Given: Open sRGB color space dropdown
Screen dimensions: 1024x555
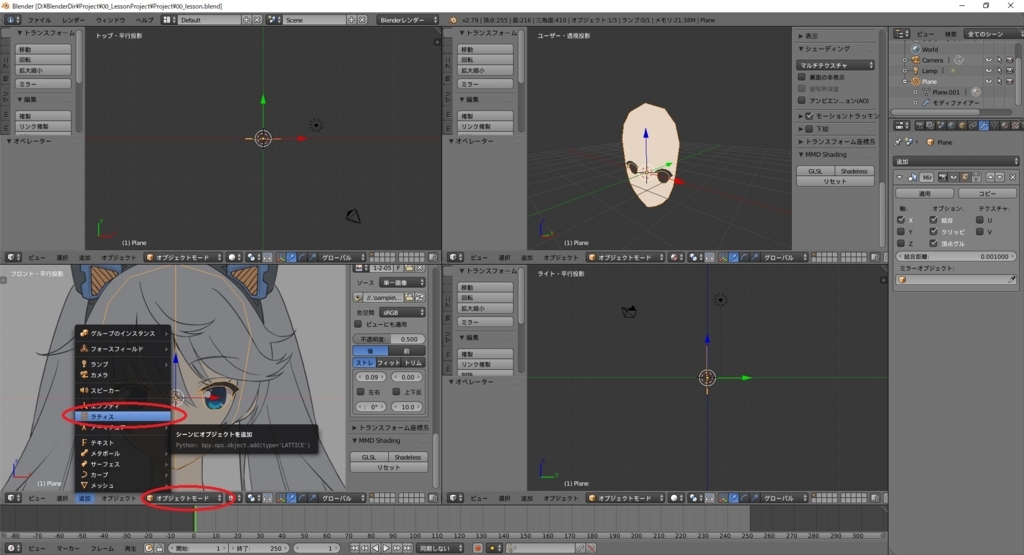Looking at the screenshot, I should (403, 313).
